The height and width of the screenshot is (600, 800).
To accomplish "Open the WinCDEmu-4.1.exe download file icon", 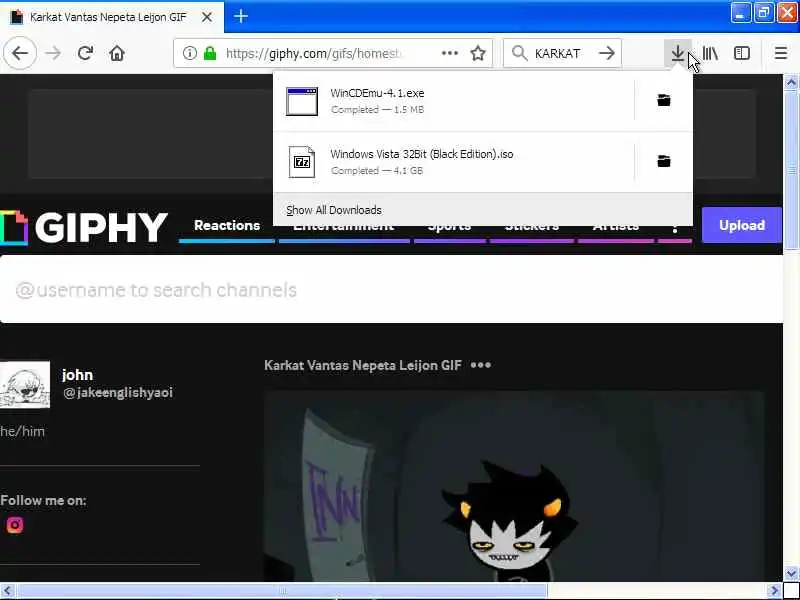I will (302, 101).
